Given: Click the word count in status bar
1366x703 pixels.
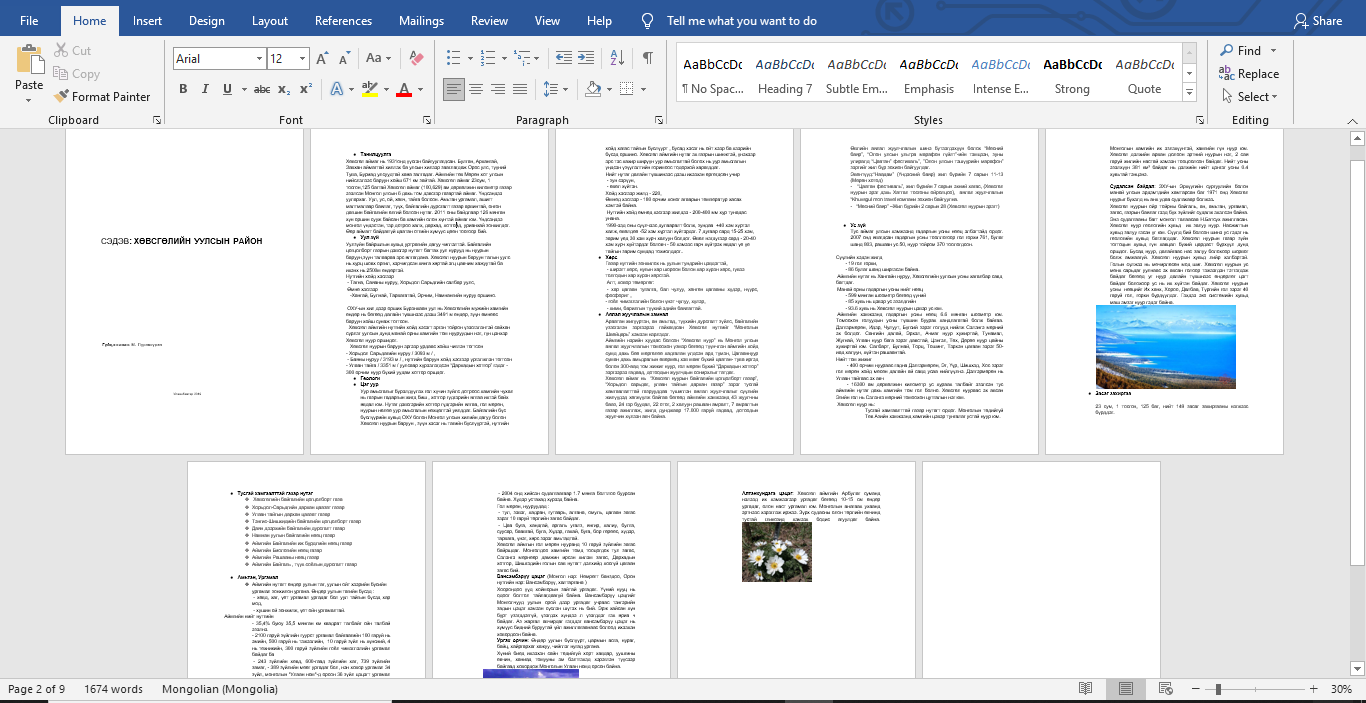Looking at the screenshot, I should click(x=113, y=689).
